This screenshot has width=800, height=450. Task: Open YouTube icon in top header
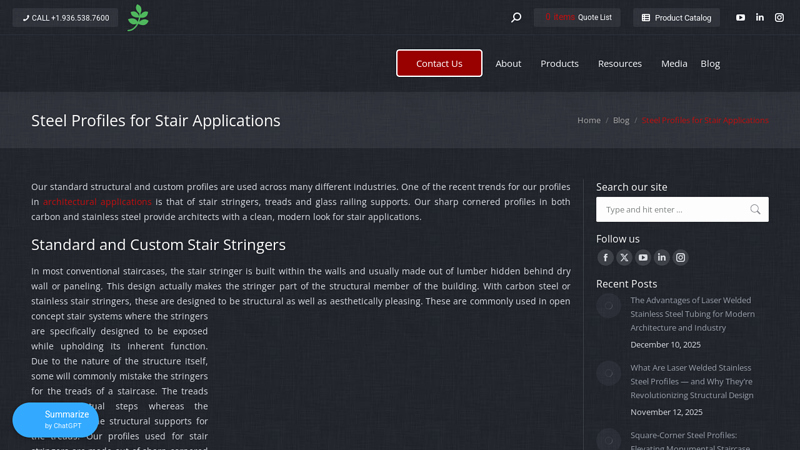740,17
